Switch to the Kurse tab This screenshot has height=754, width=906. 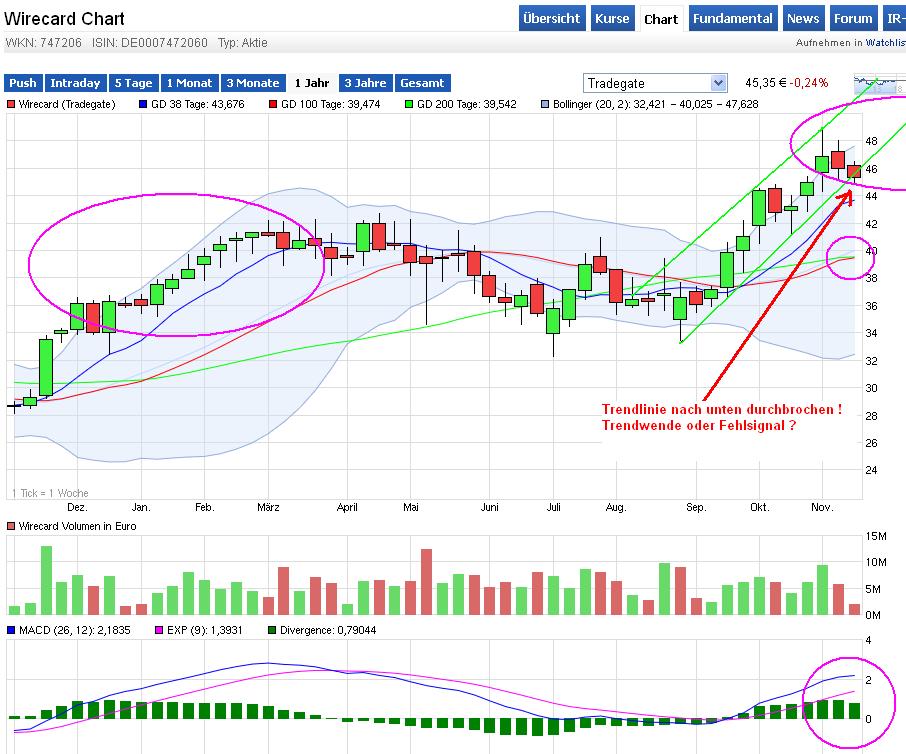(612, 18)
